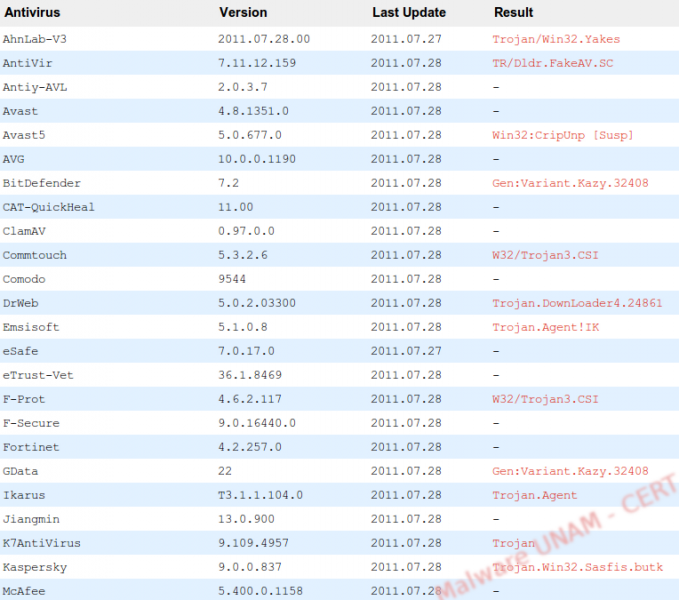Screen dimensions: 679x600
Task: Select the Avast5 antivirus name
Action: pyautogui.click(x=24, y=135)
